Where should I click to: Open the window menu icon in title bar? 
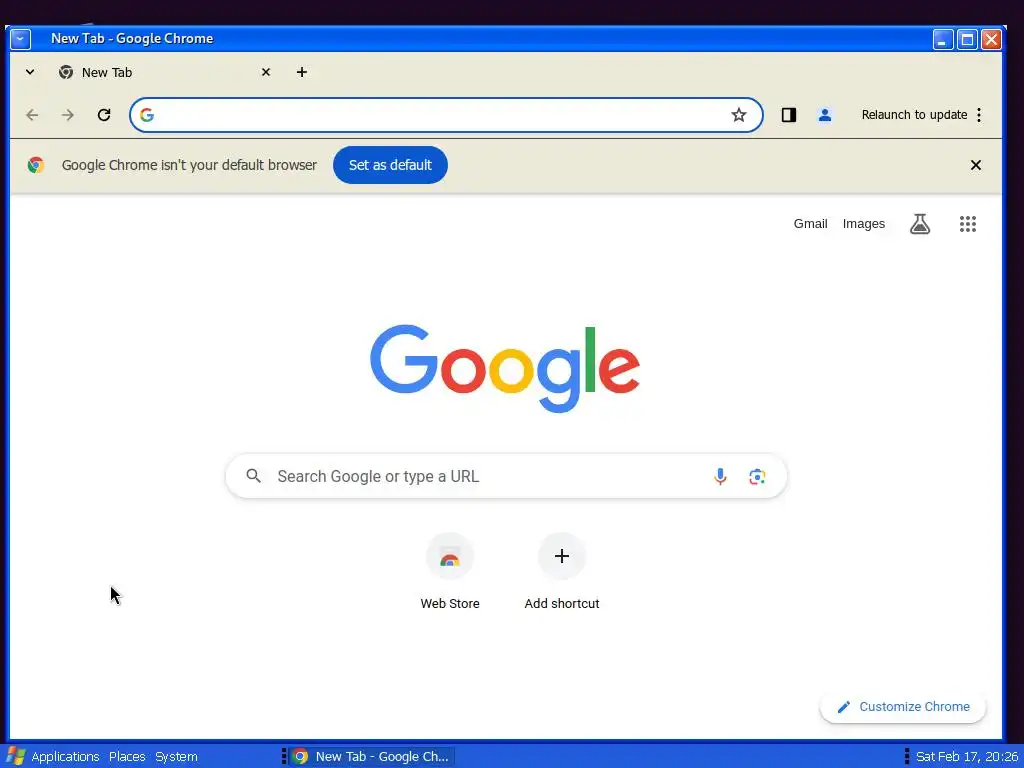(x=20, y=39)
